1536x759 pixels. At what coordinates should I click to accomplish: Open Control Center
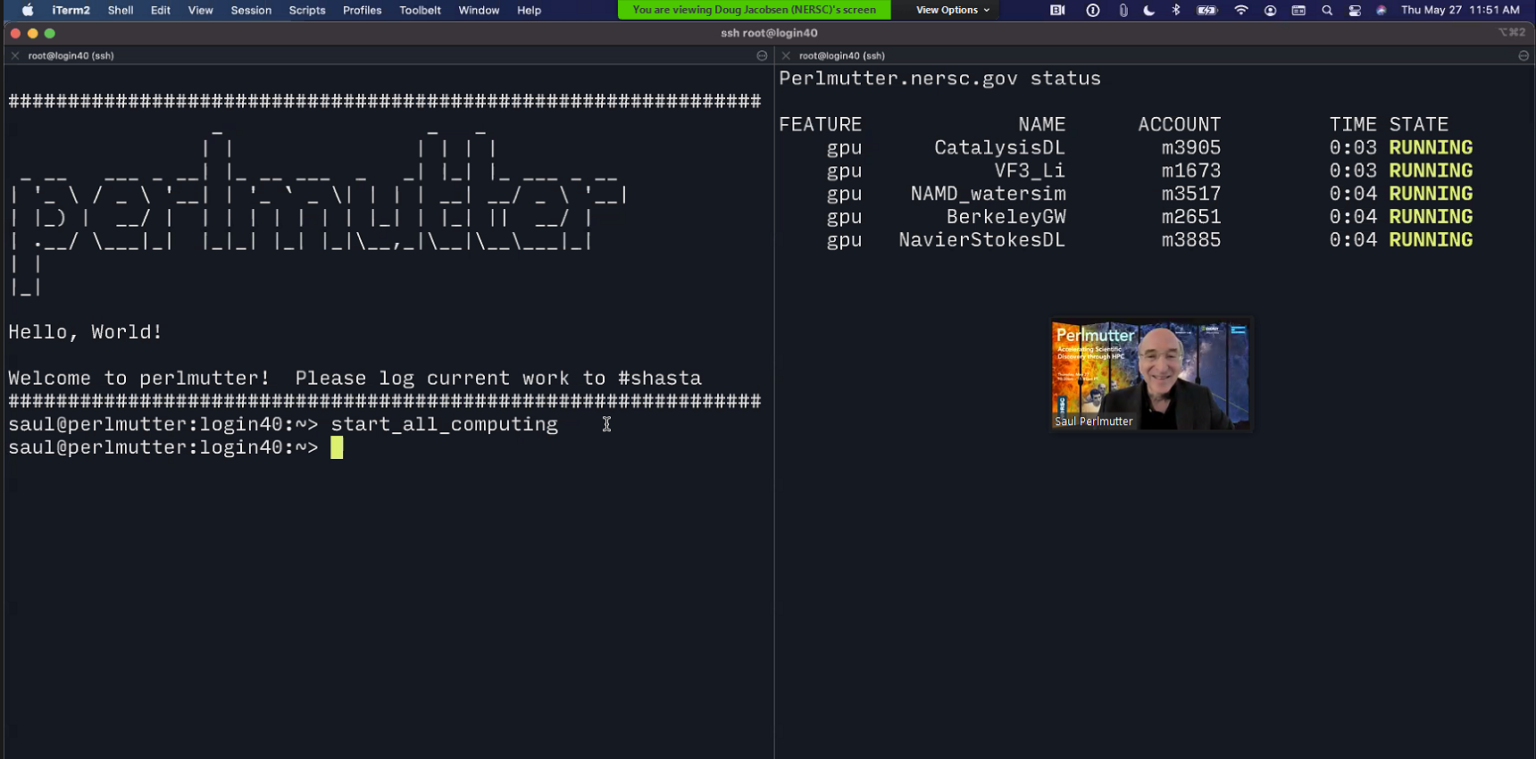point(1355,10)
